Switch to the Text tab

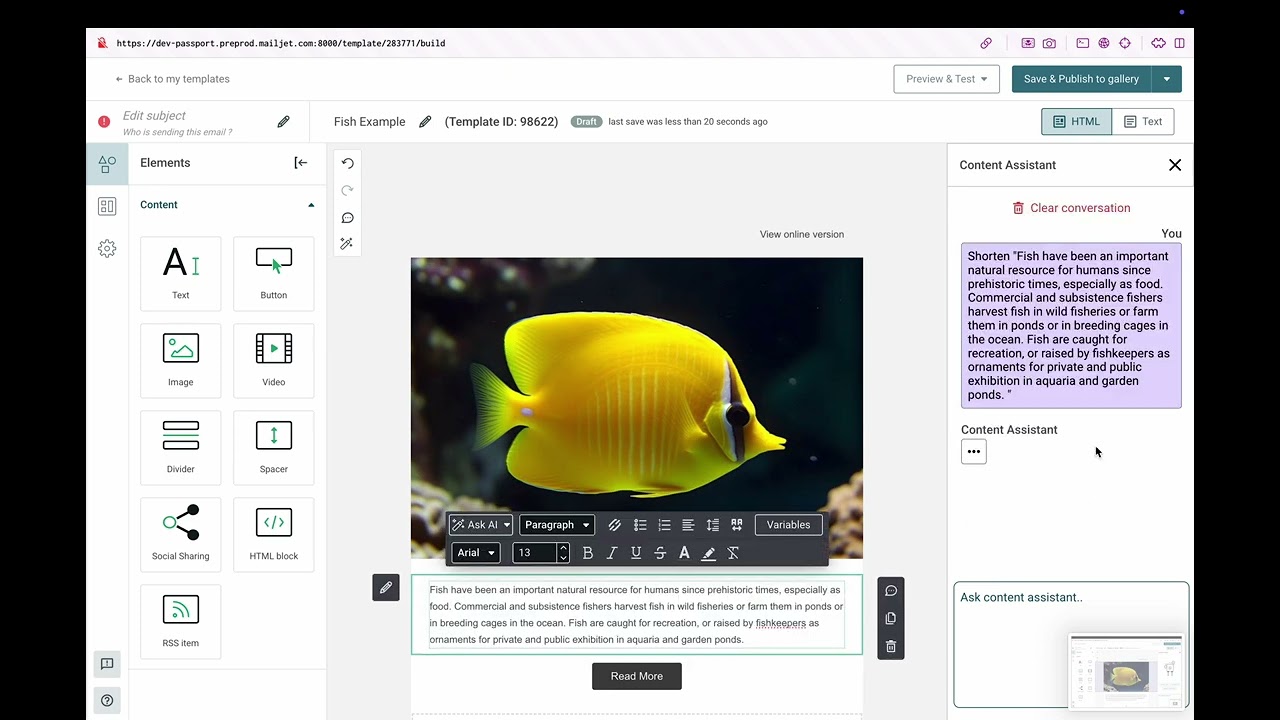1142,122
